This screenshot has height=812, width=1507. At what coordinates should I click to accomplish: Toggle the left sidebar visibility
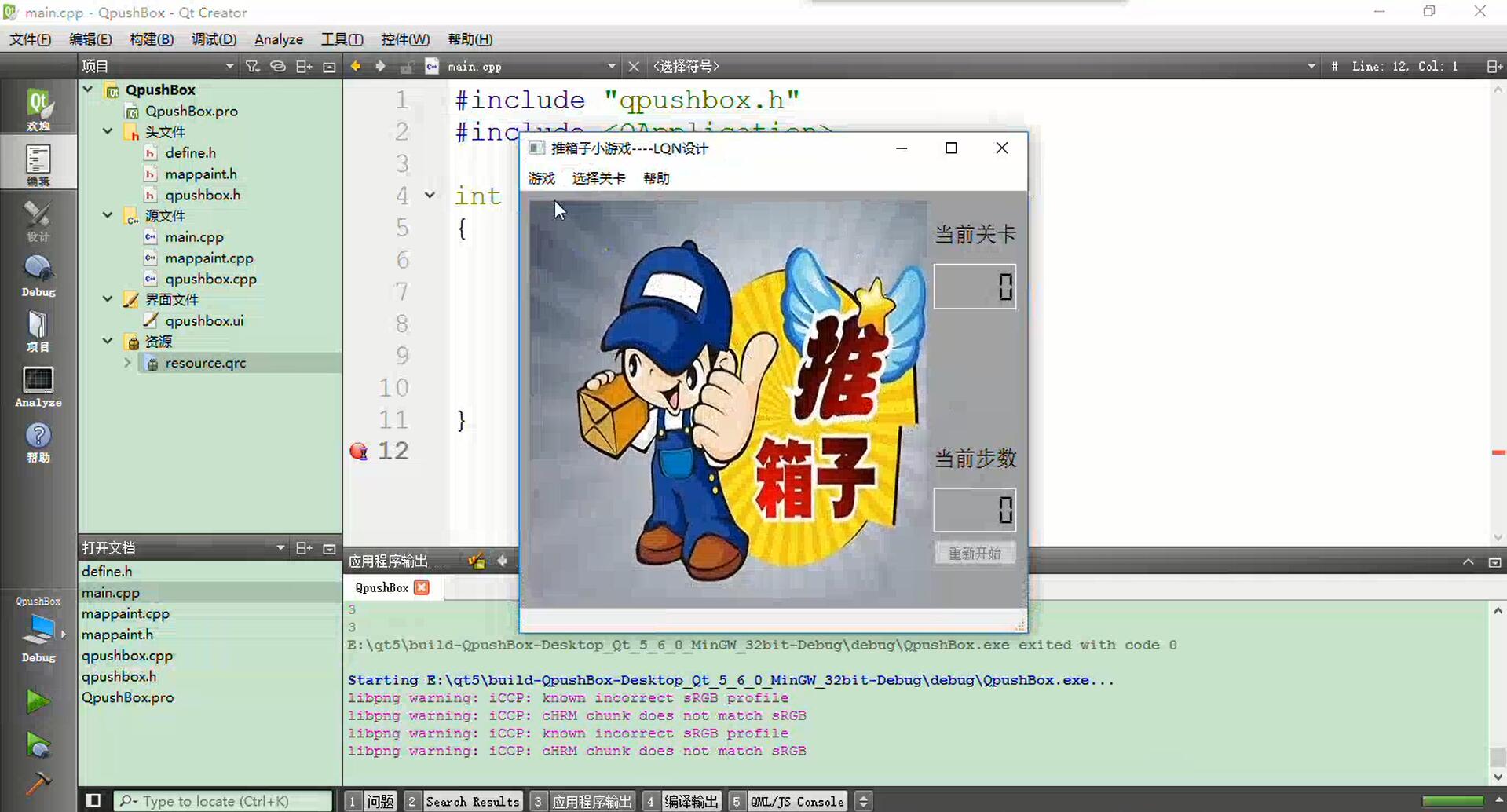click(93, 800)
